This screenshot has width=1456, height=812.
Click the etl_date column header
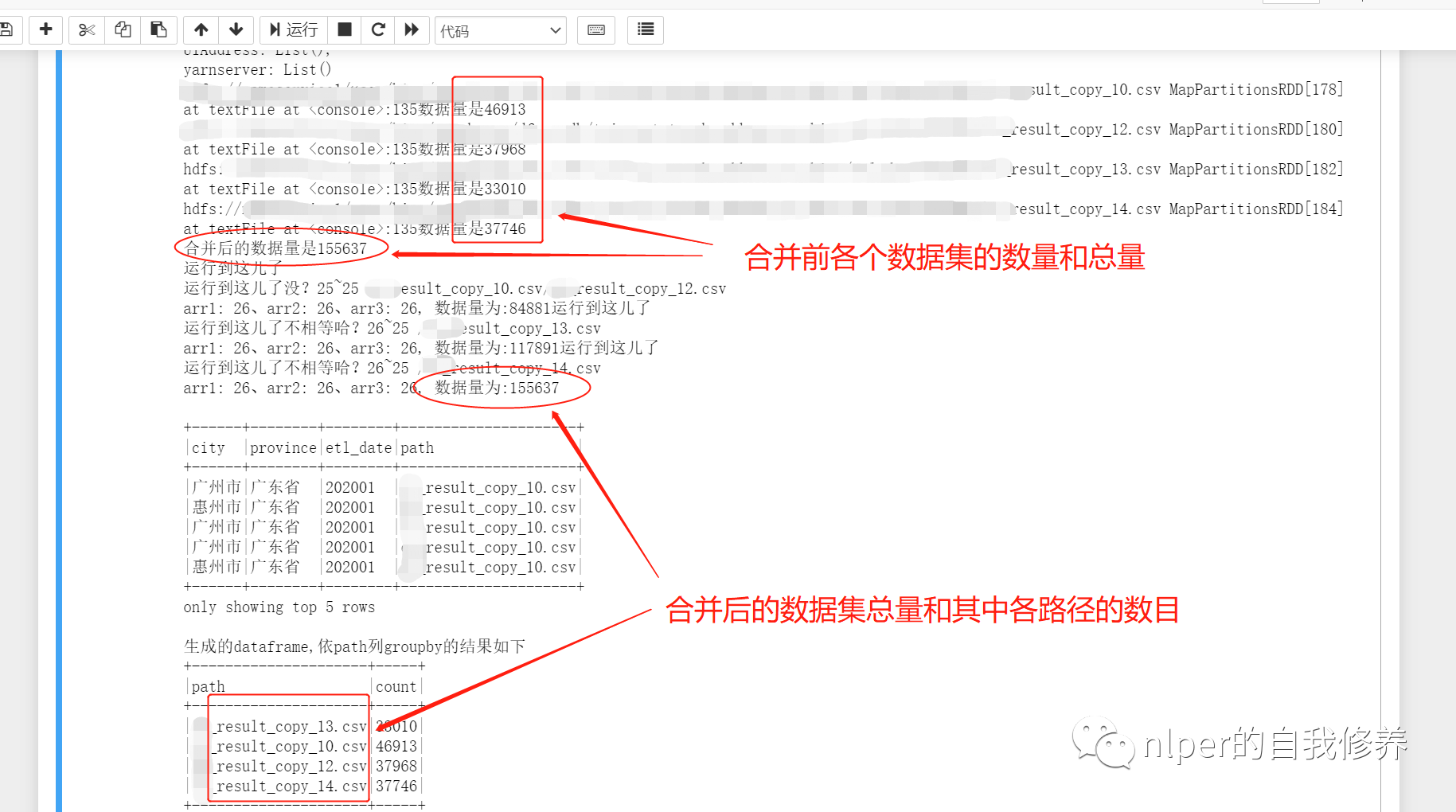(x=358, y=447)
